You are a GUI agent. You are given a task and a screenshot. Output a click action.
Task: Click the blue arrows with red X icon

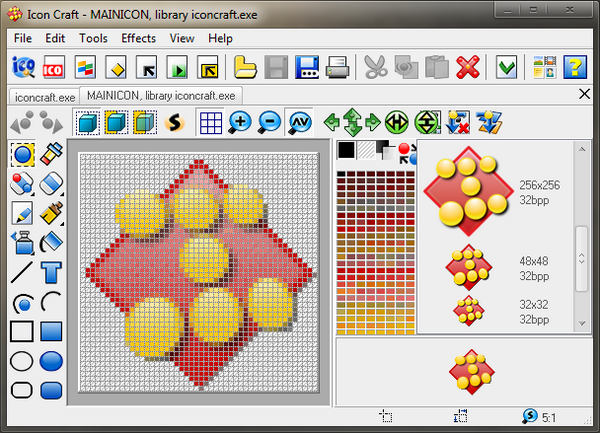[x=458, y=122]
